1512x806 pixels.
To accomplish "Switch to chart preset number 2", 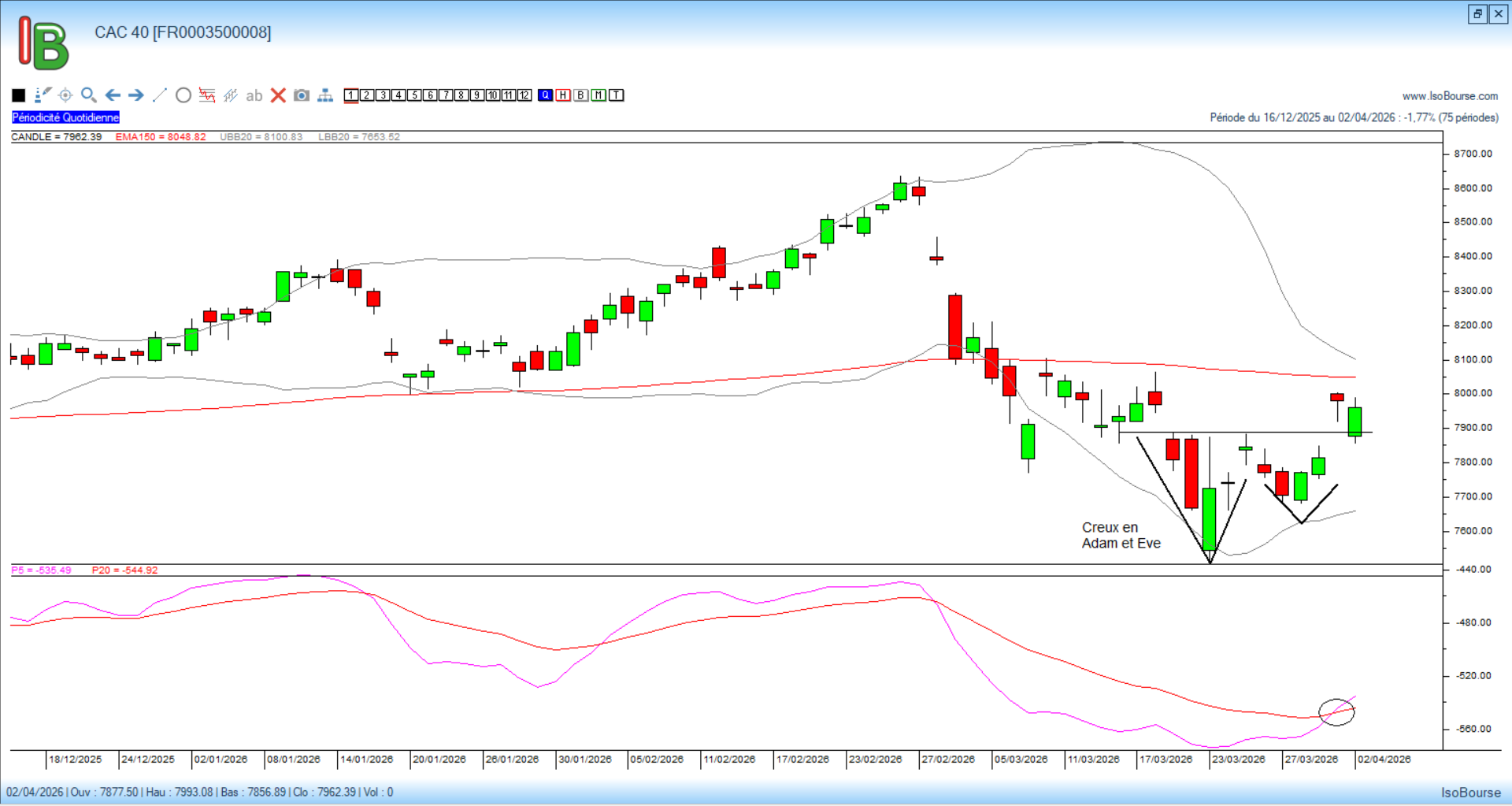I will tap(367, 95).
